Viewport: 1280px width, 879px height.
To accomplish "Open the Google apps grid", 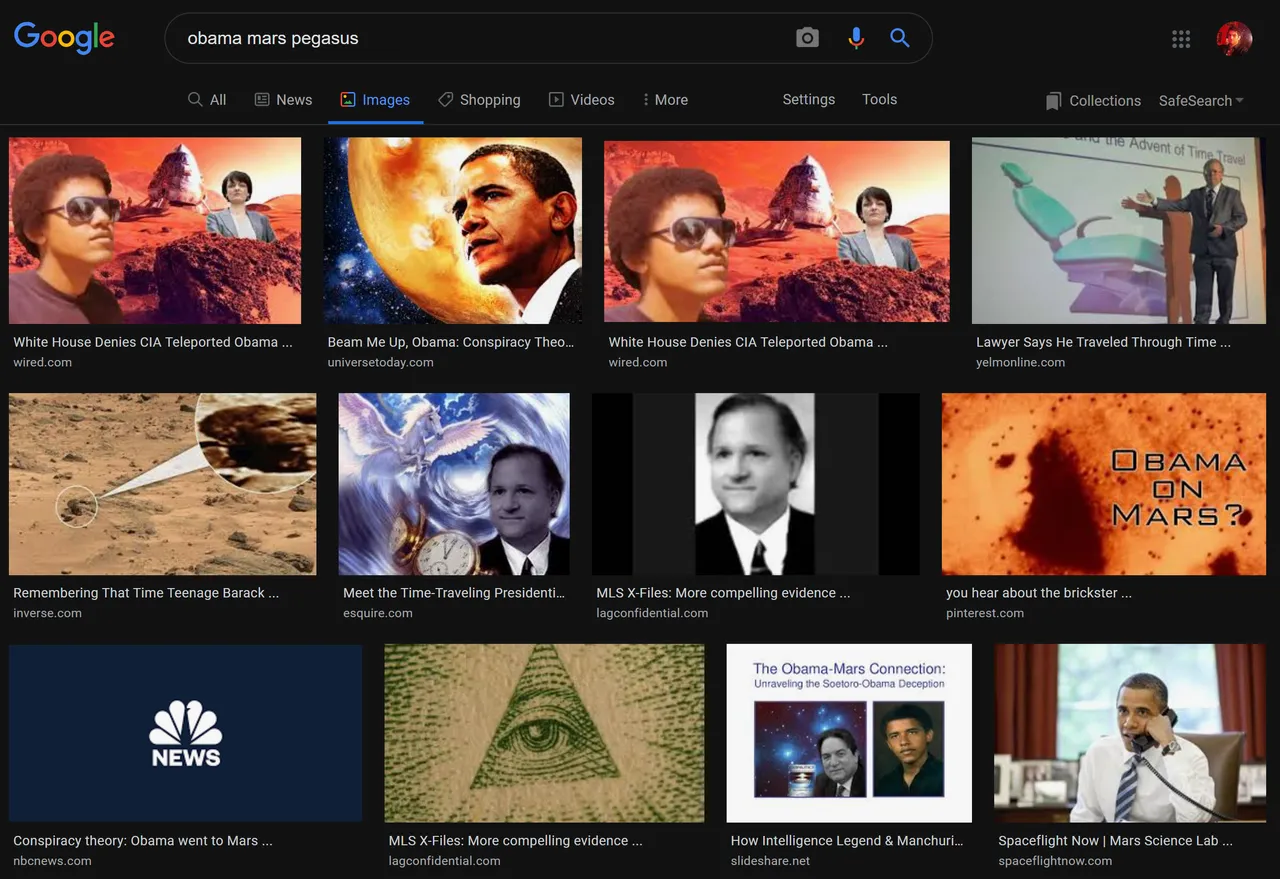I will [1181, 39].
